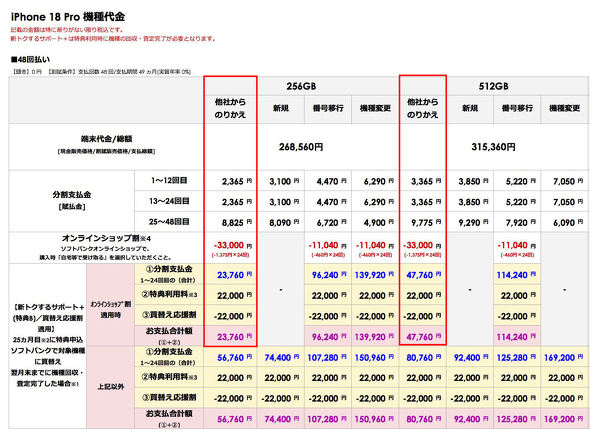Click the 512GB 新規 column header
590x435 pixels.
470,108
